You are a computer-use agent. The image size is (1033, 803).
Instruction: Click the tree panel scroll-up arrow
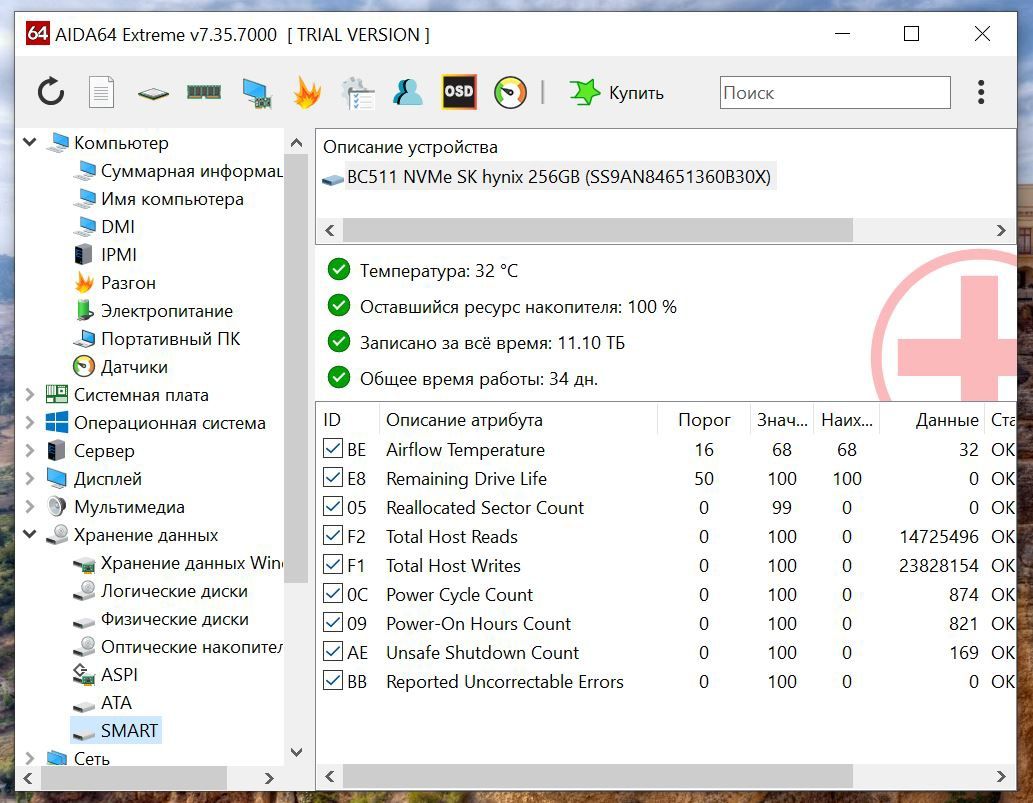coord(296,142)
